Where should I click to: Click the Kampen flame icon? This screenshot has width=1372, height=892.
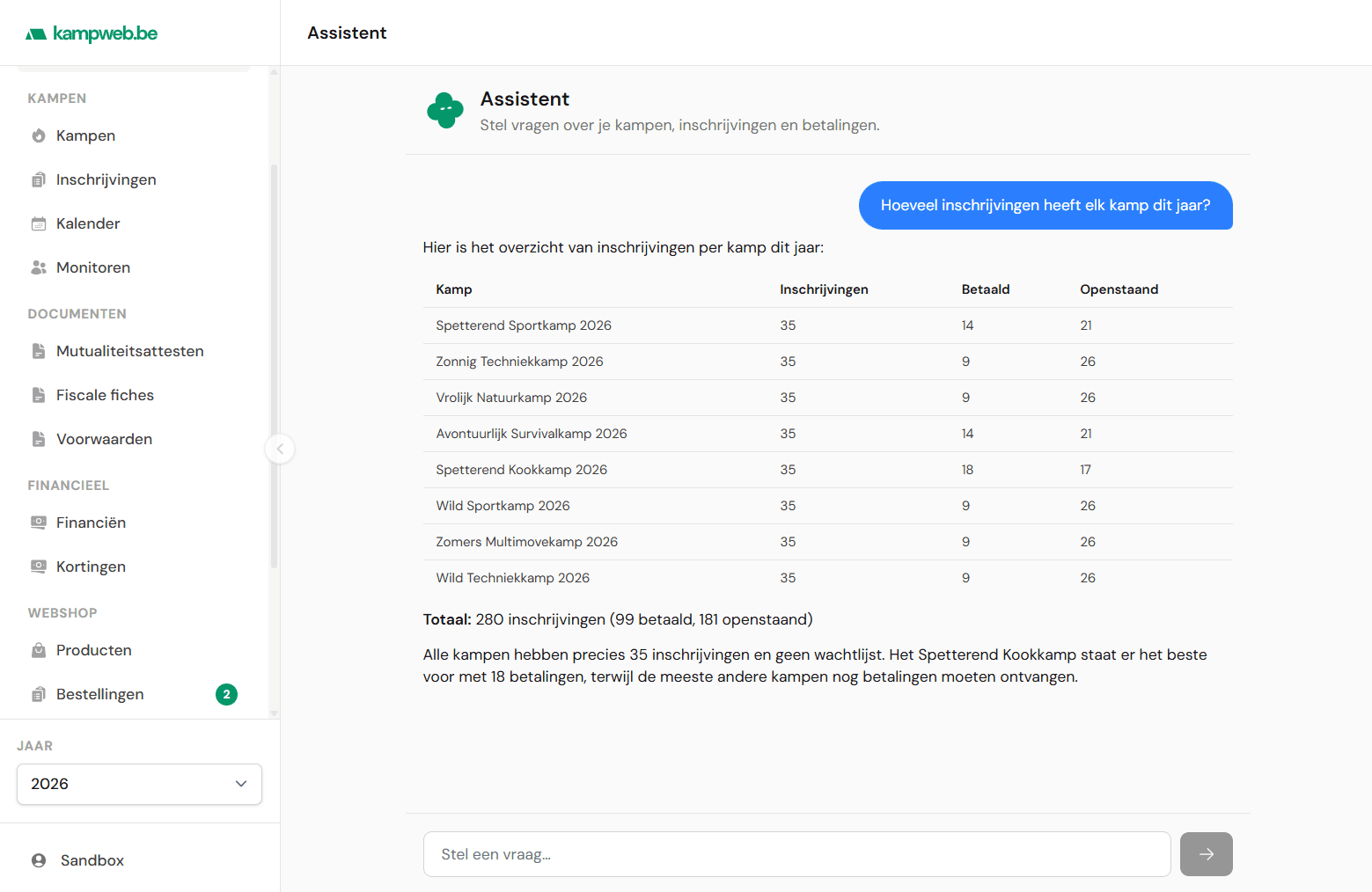(39, 135)
